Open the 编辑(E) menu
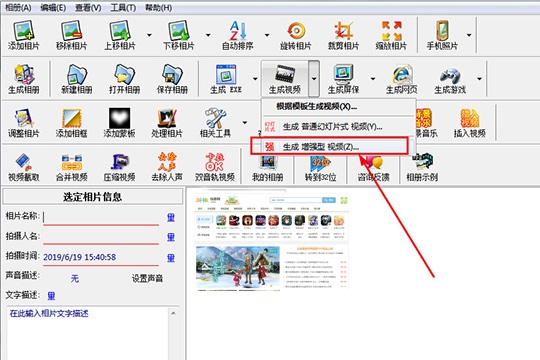540x360 pixels. coord(53,8)
